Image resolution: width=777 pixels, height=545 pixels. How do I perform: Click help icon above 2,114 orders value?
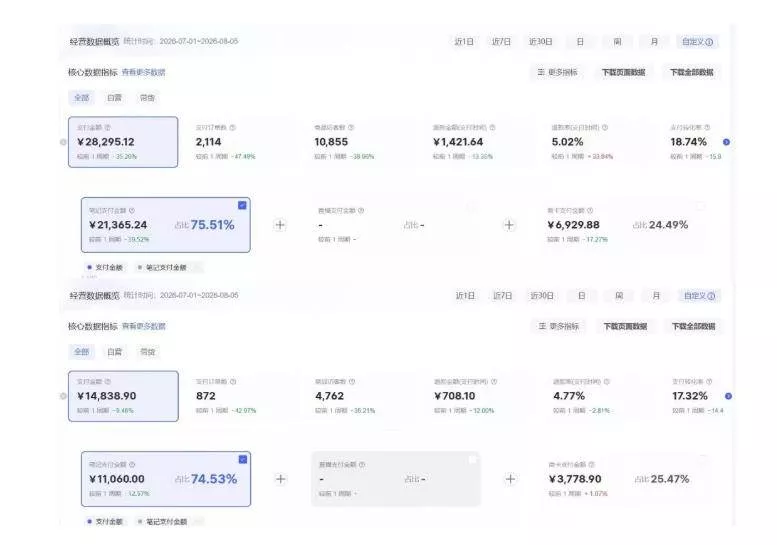232,128
